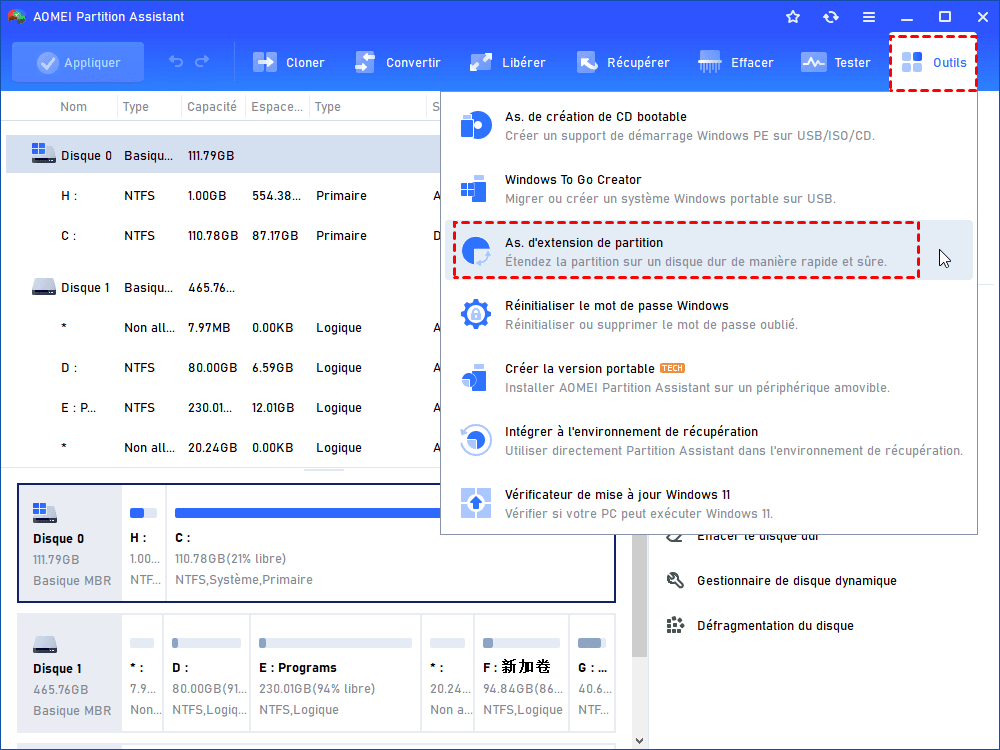Viewport: 1000px width, 750px height.
Task: Select the D: partition row
Action: (223, 368)
